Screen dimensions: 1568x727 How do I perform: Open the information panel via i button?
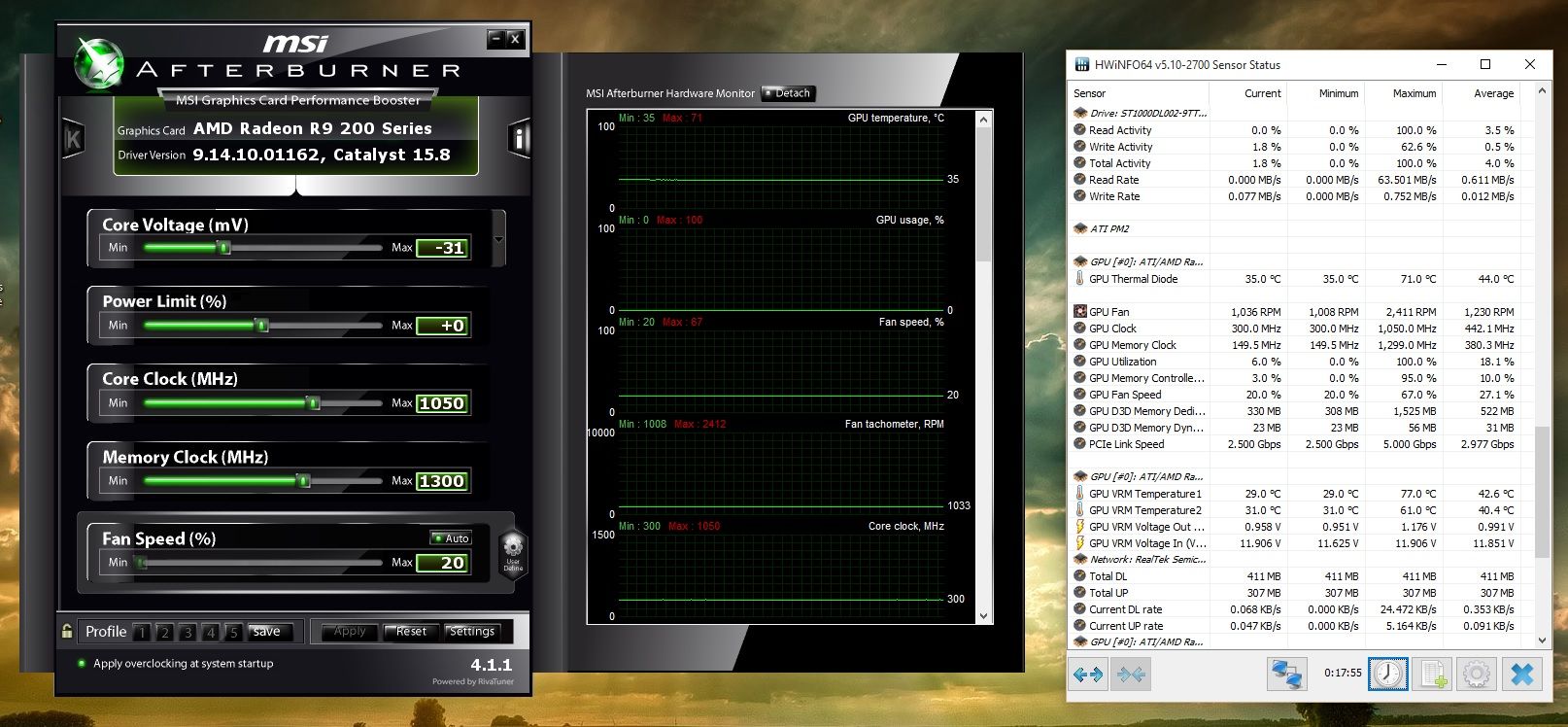point(520,140)
